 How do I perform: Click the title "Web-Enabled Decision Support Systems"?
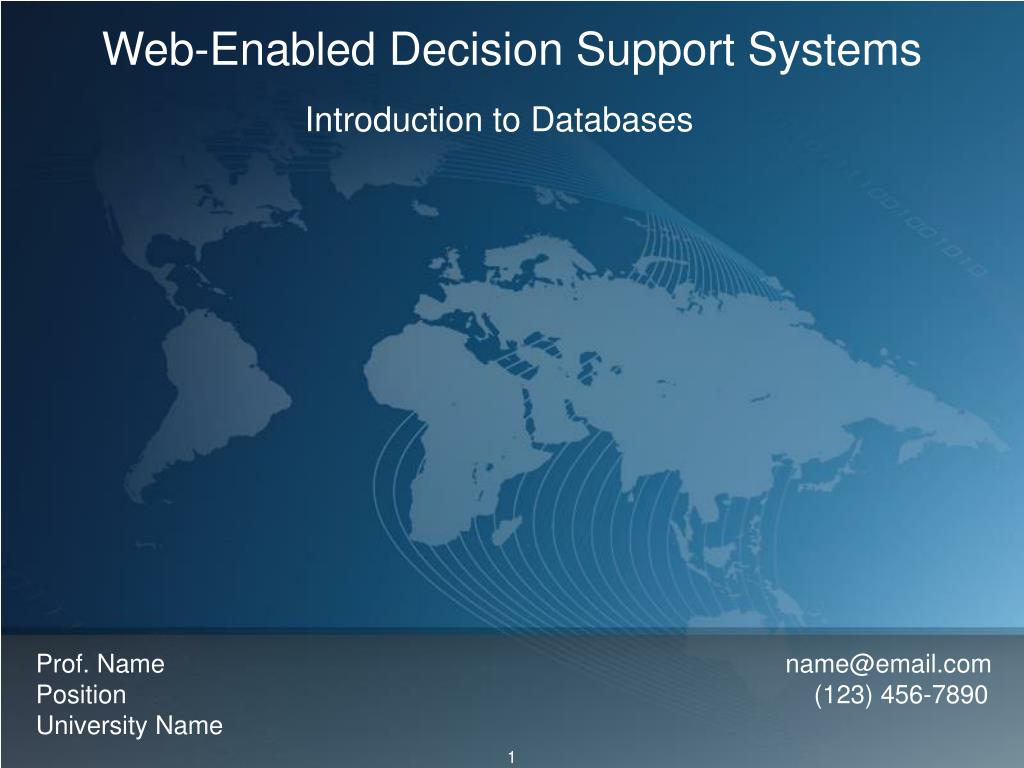(x=511, y=51)
